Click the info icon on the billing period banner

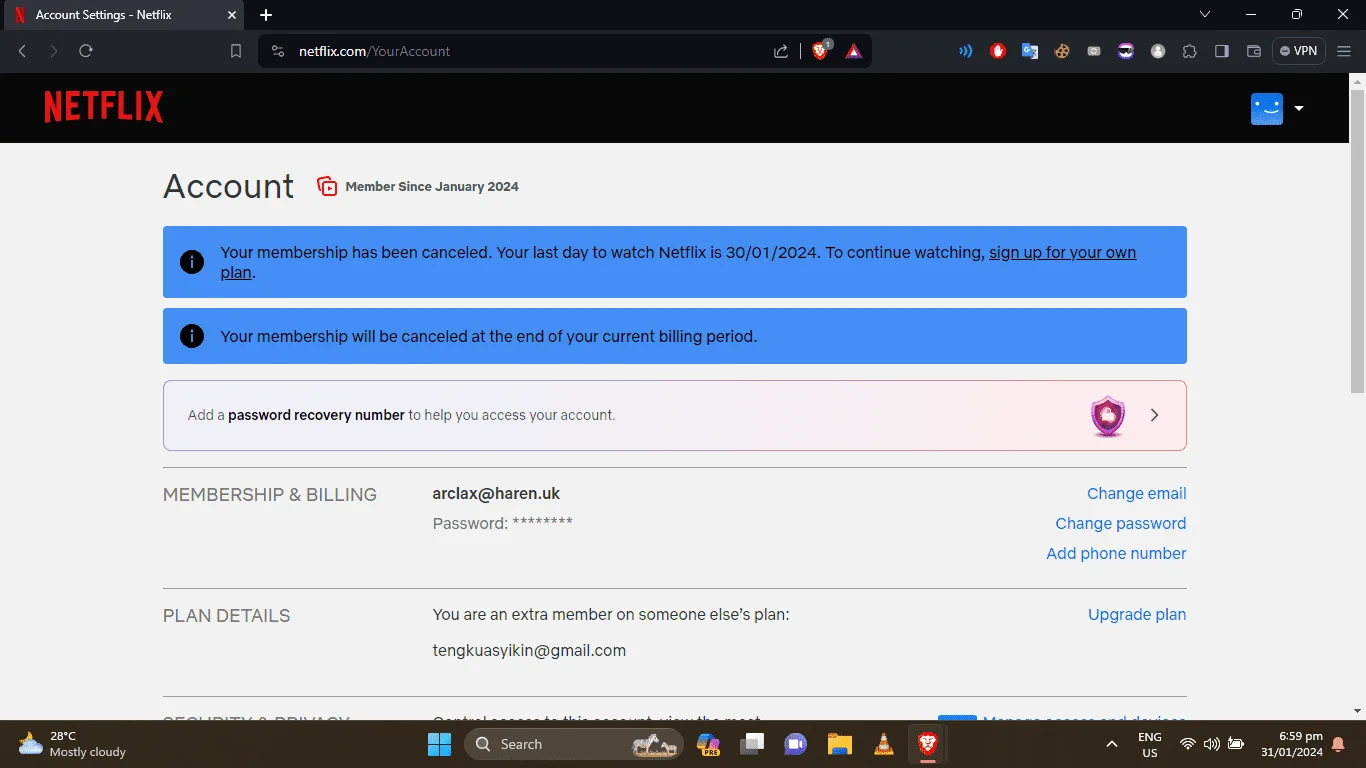[x=192, y=336]
